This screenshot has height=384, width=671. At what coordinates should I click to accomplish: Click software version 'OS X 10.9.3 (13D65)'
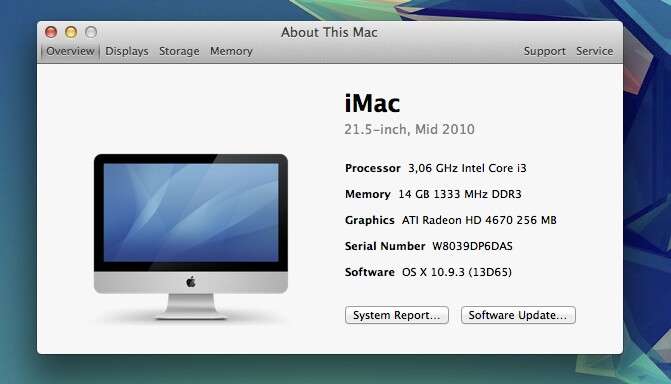pyautogui.click(x=457, y=272)
